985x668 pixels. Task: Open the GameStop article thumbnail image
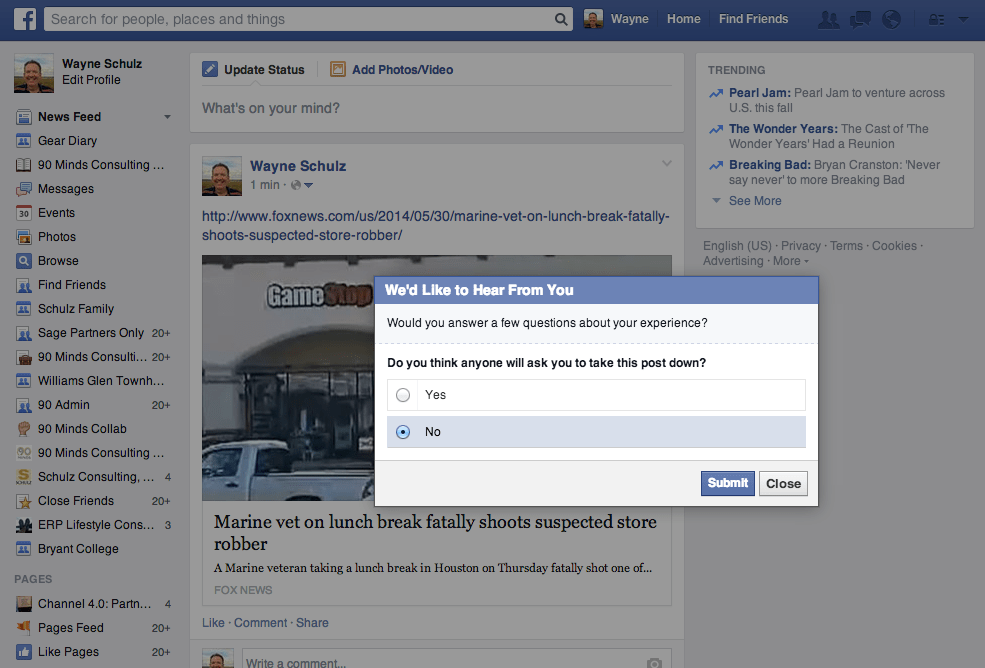coord(288,378)
